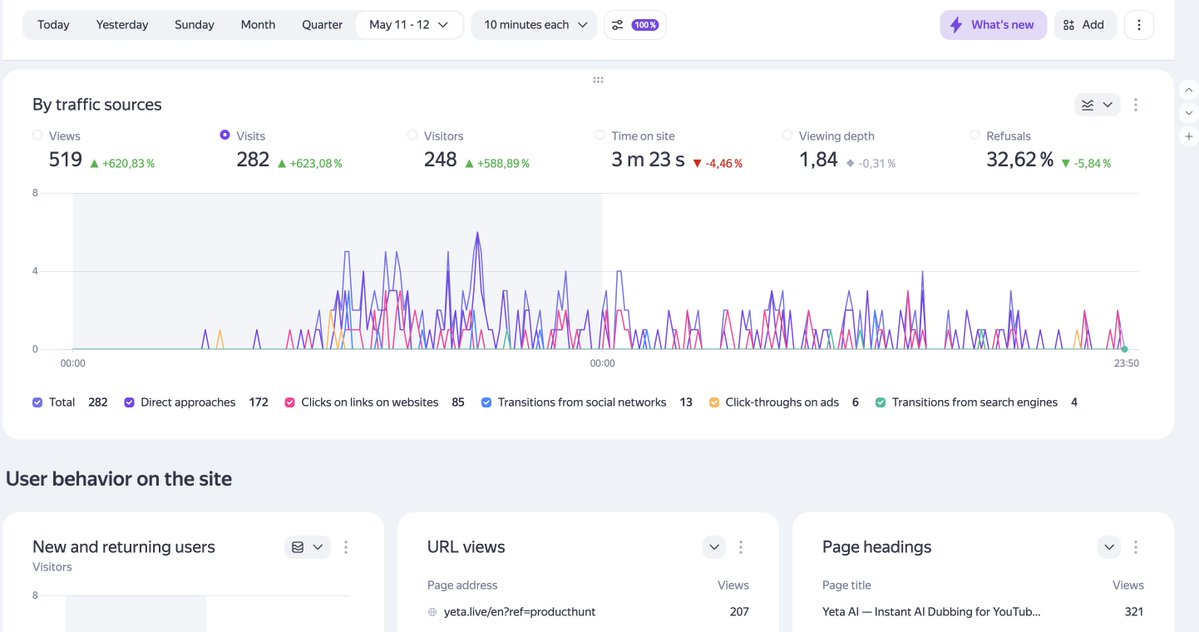
Task: Select the Visits metric radio button
Action: [225, 135]
